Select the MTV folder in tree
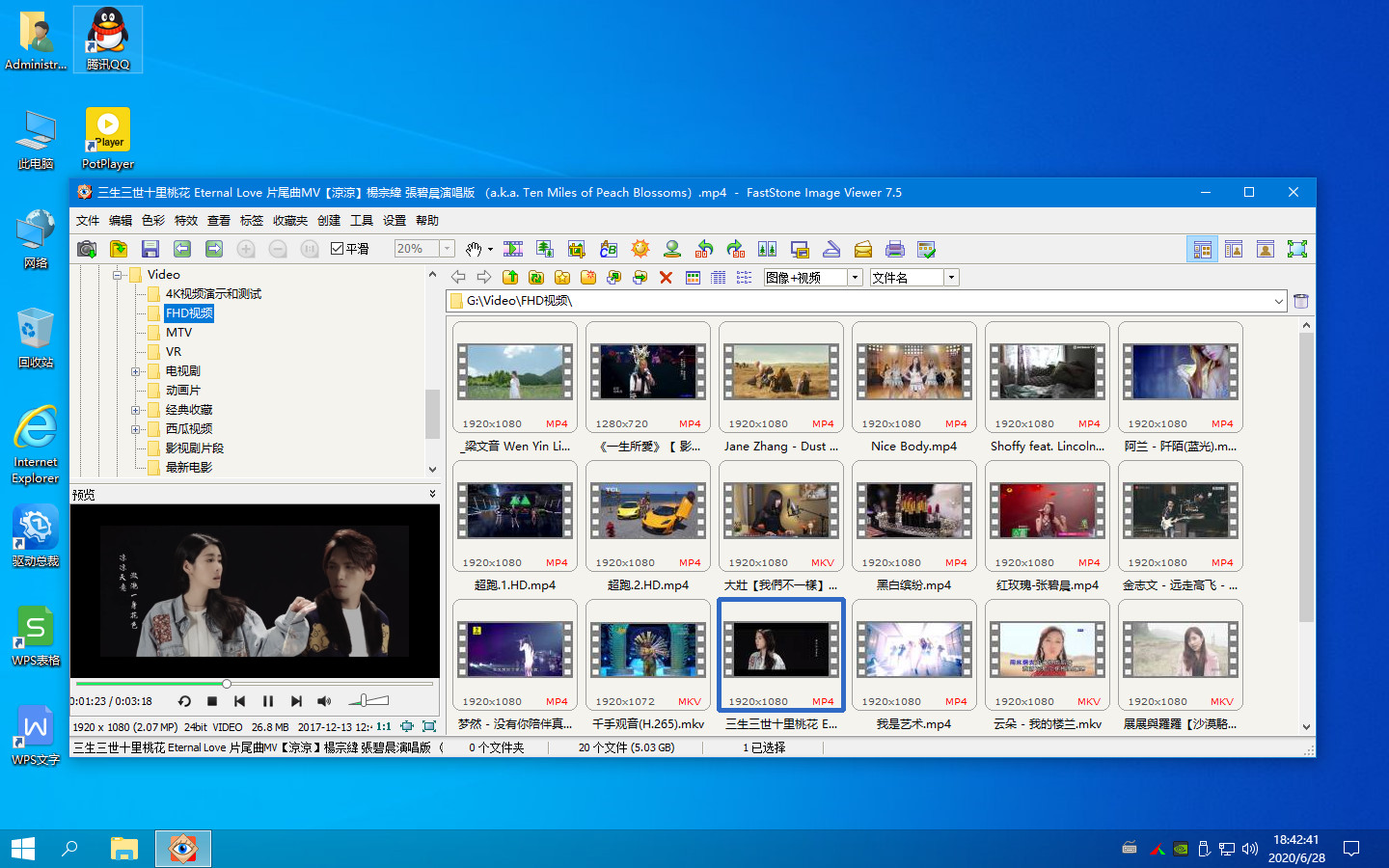Image resolution: width=1389 pixels, height=868 pixels. (178, 333)
